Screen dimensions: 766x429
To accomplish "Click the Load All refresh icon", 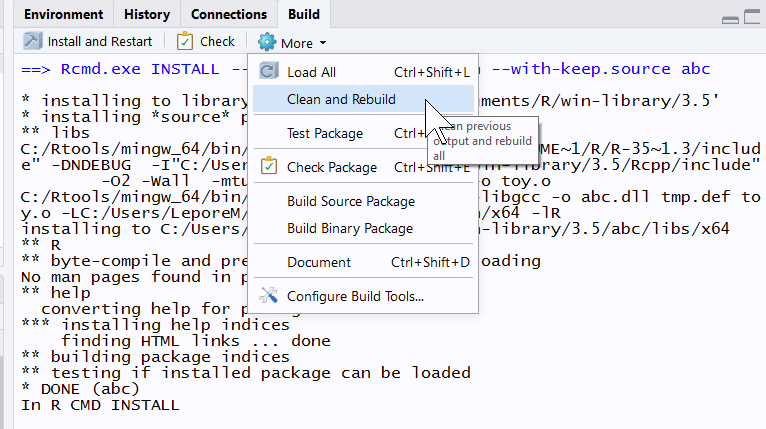I will (268, 71).
